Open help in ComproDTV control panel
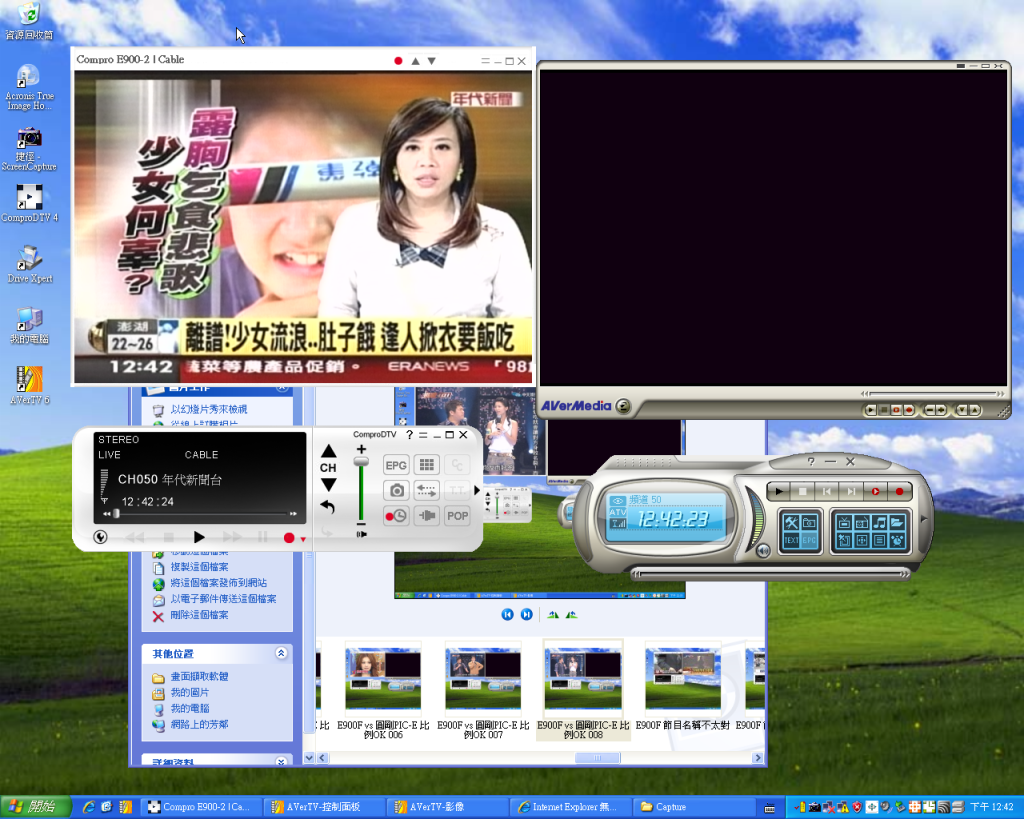 (409, 435)
